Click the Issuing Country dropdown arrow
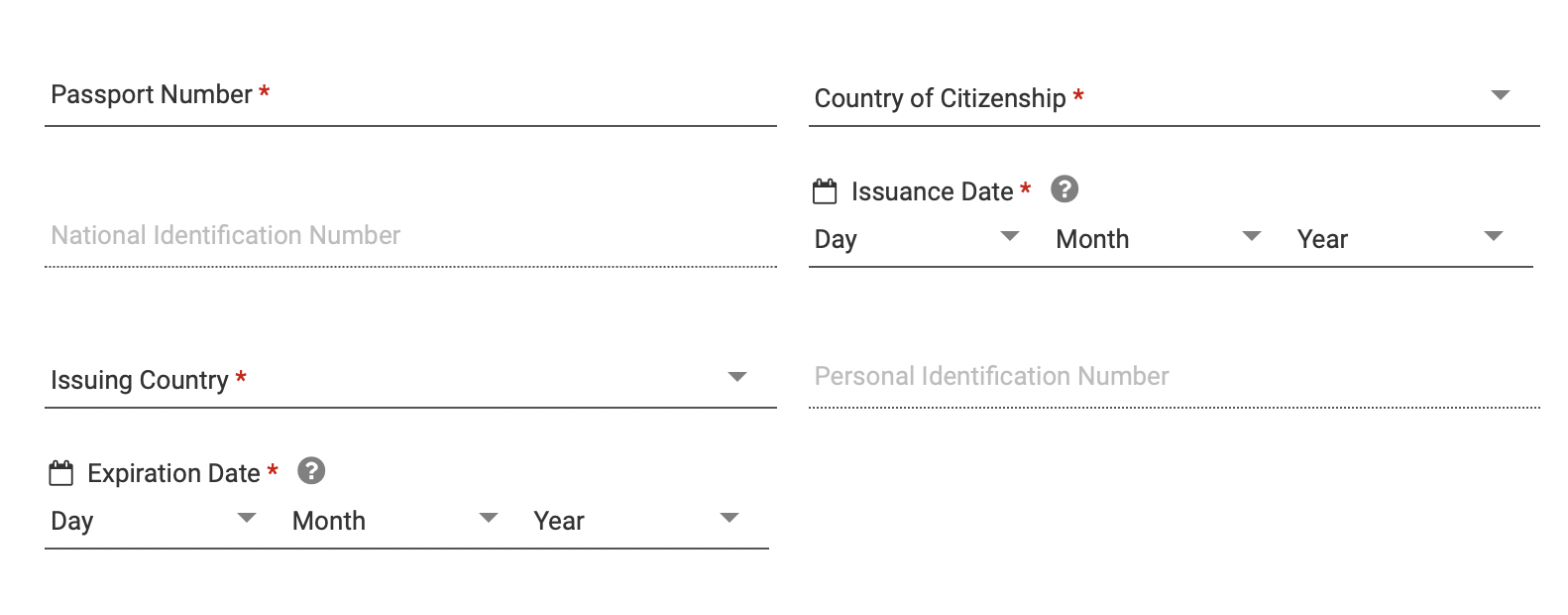Image resolution: width=1568 pixels, height=615 pixels. coord(737,377)
